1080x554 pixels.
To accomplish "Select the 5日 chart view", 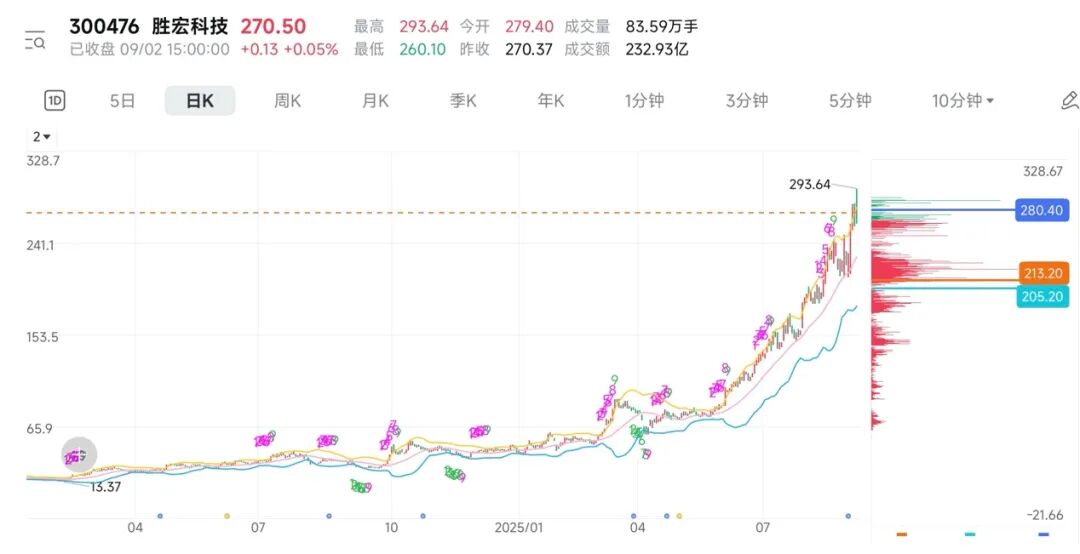I will (122, 100).
